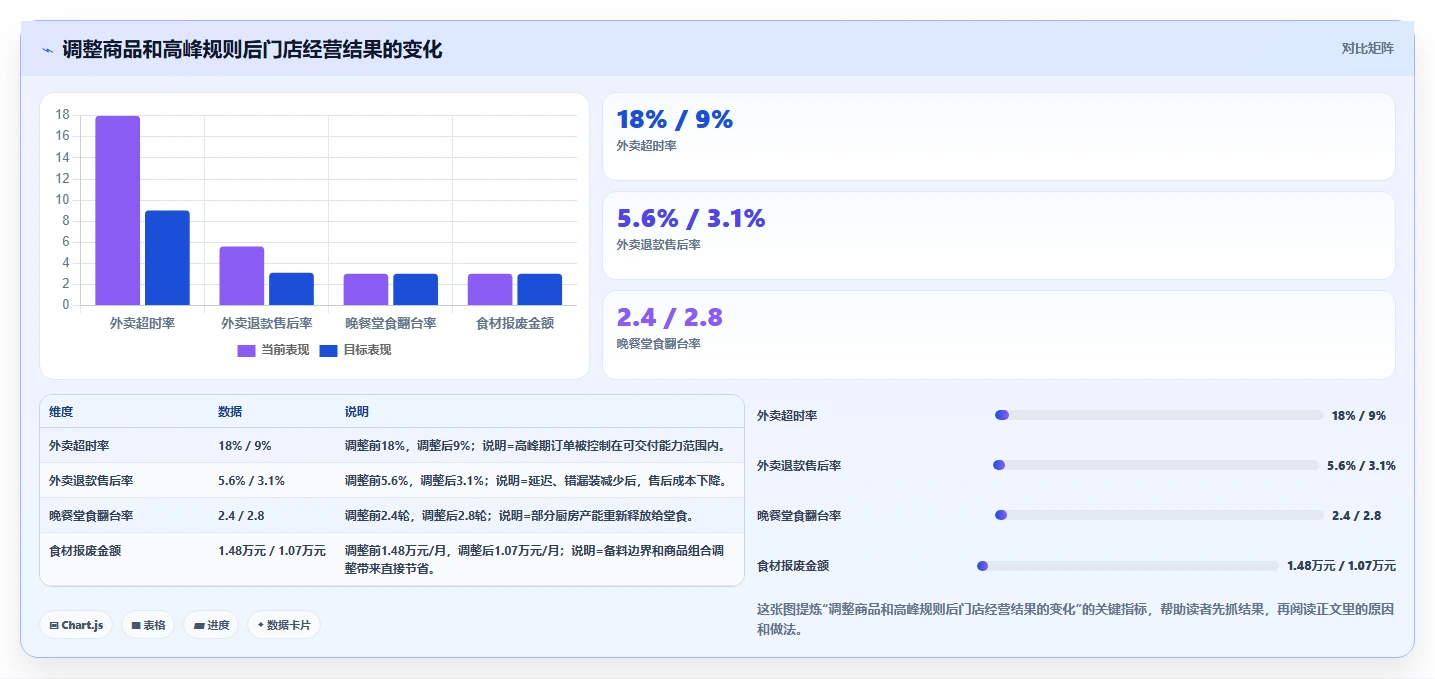Click the icon inside the Chart.js chip

tap(54, 625)
